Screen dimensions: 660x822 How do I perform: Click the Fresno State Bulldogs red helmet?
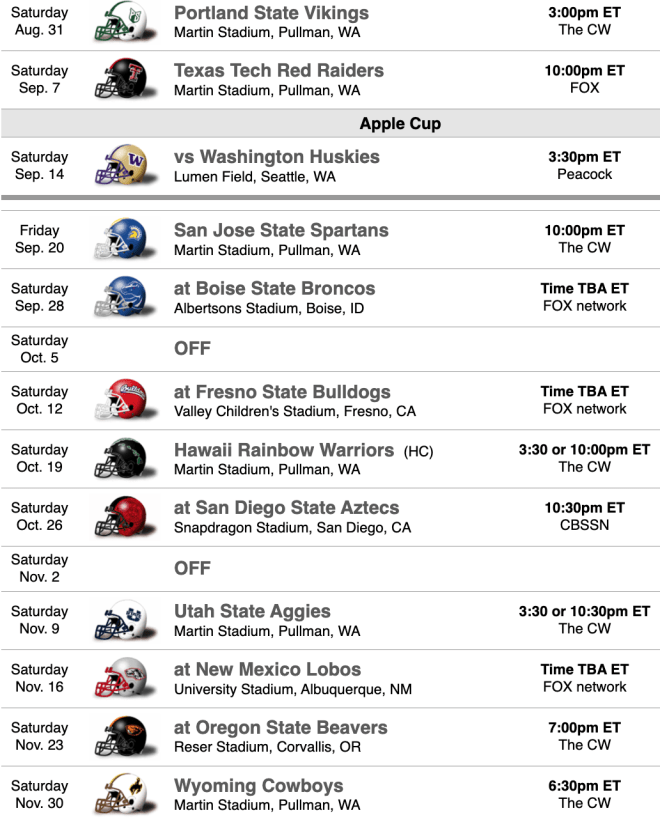point(125,400)
